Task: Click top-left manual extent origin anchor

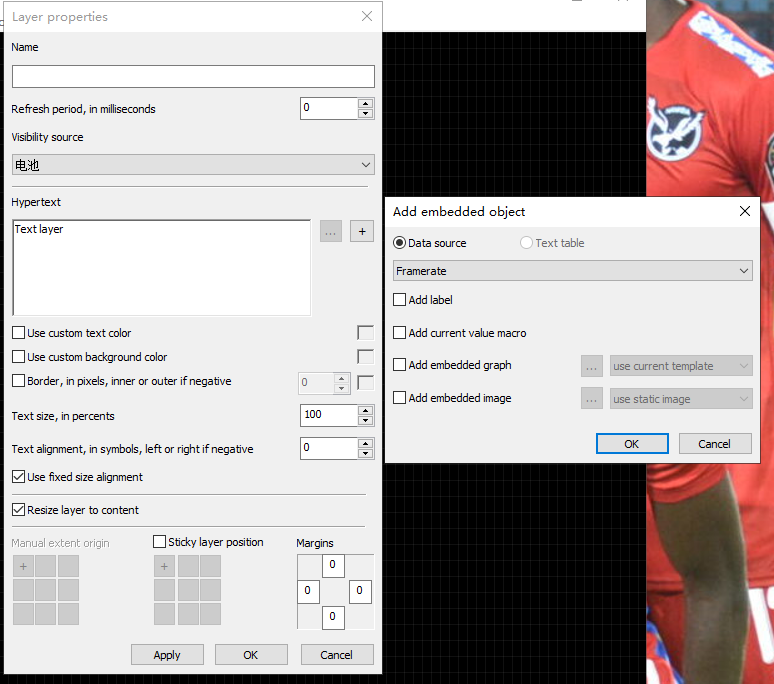Action: pyautogui.click(x=23, y=566)
